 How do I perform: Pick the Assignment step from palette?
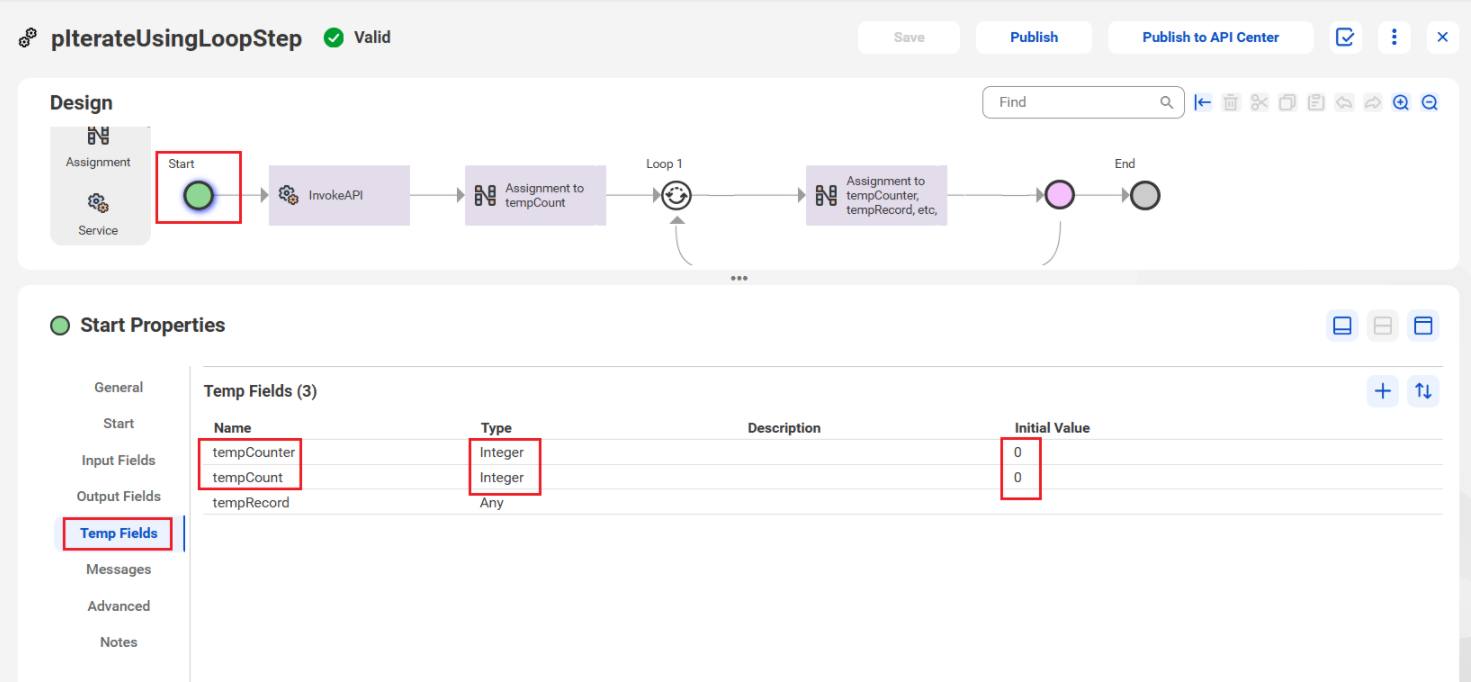(98, 146)
